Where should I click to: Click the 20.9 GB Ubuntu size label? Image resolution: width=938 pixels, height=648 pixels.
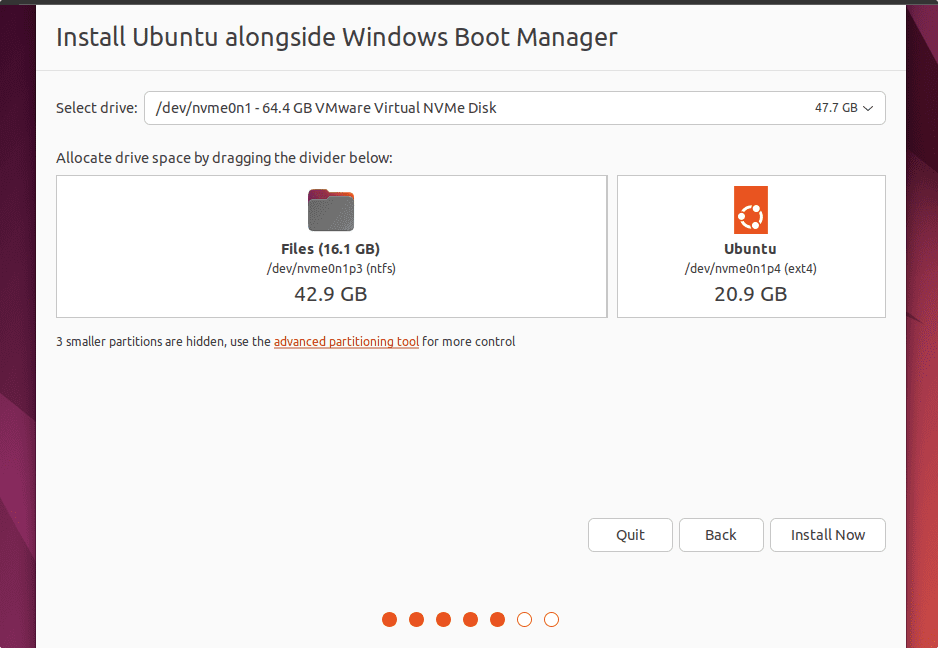(750, 294)
